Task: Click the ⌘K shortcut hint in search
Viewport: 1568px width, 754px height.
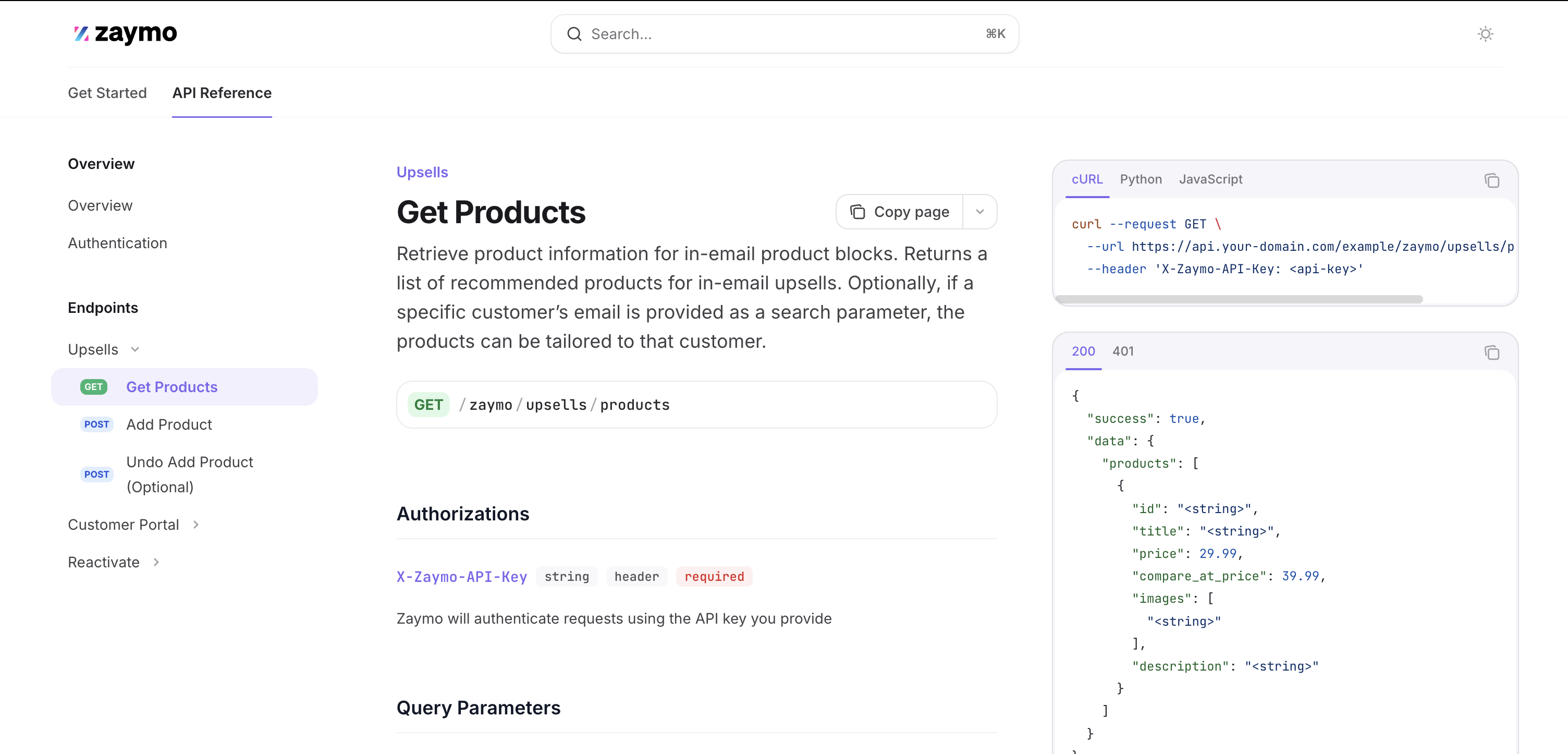Action: 995,34
